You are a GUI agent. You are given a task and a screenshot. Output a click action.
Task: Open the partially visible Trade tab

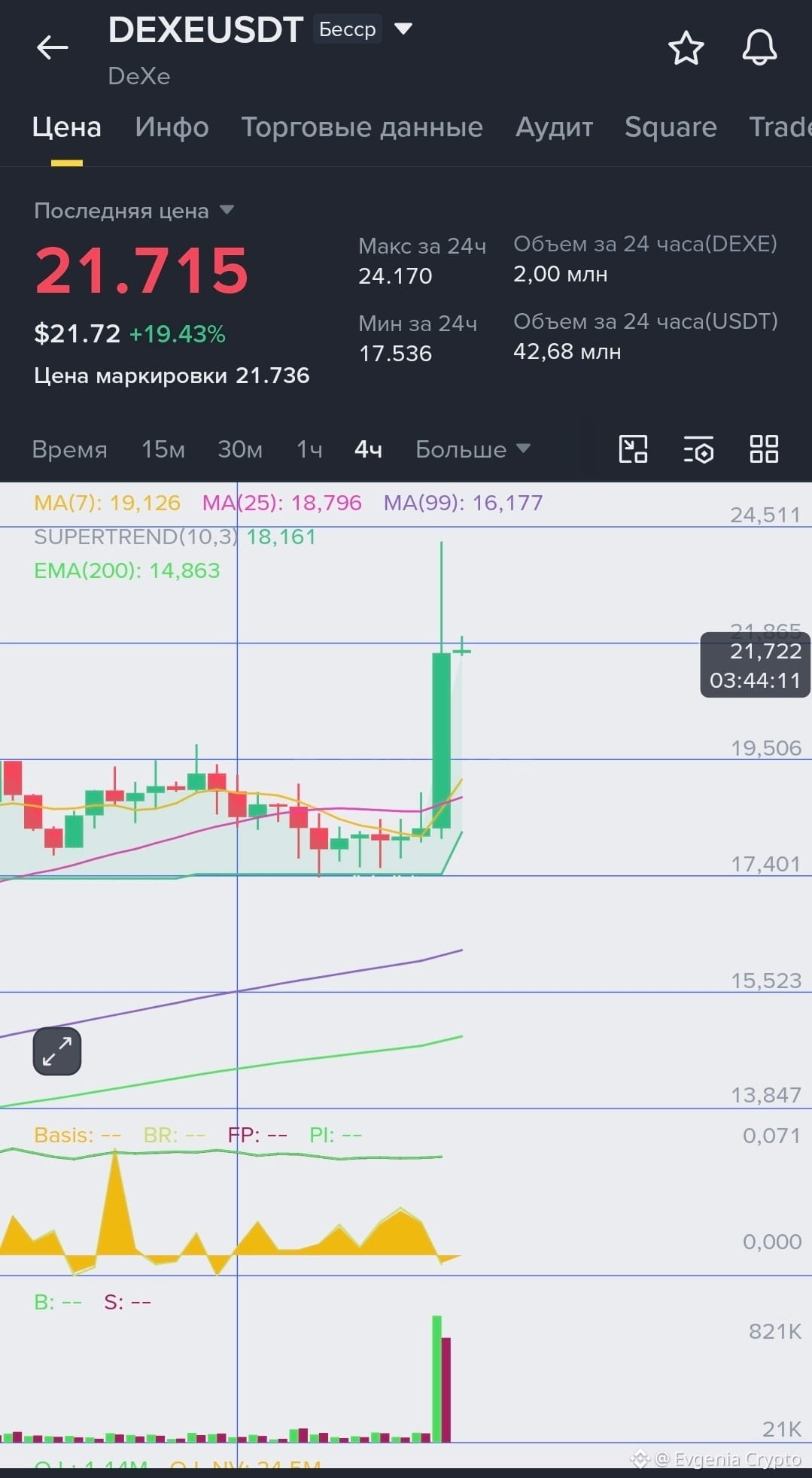click(780, 127)
